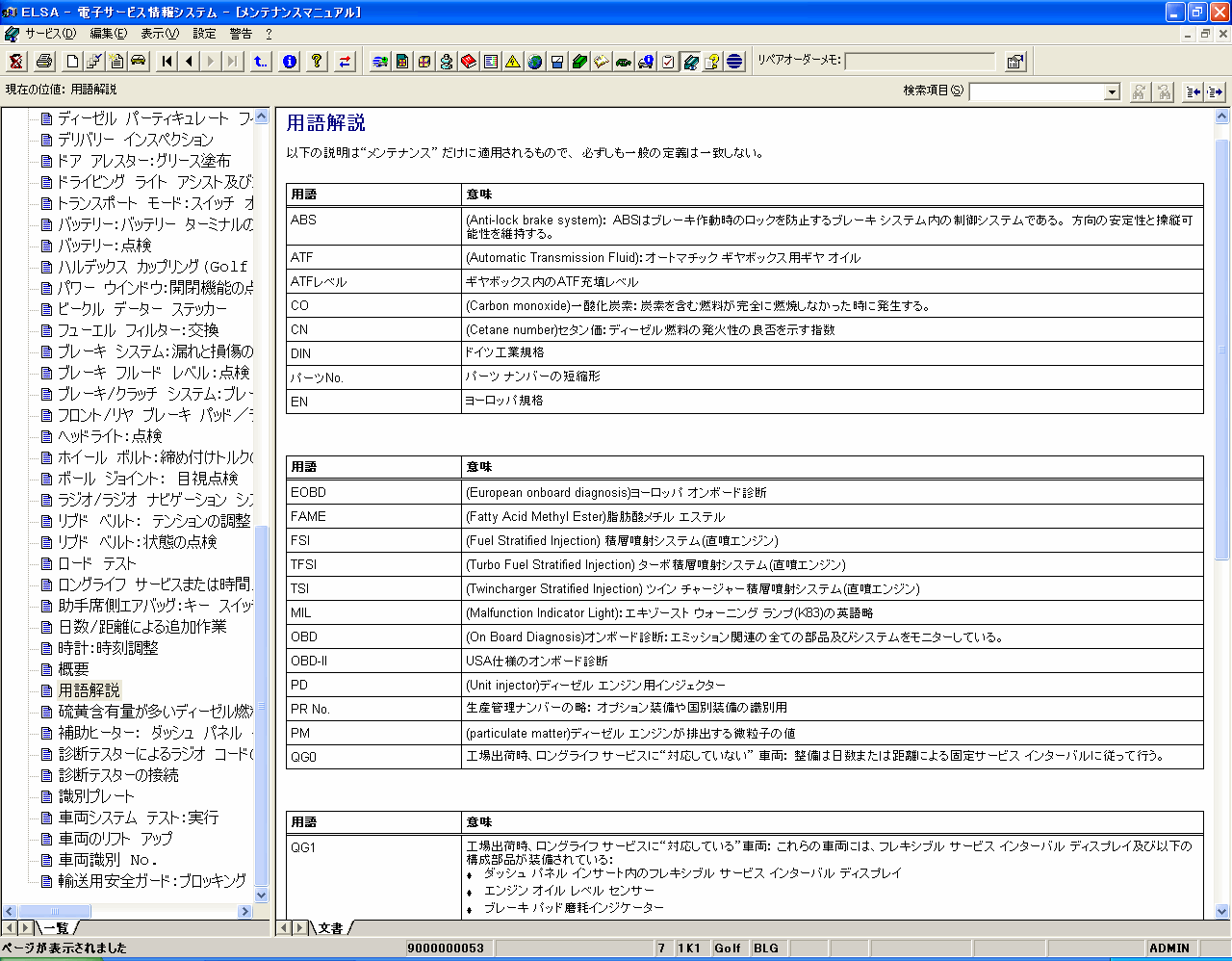Click the リペアオーダーメモ input field

[920, 62]
